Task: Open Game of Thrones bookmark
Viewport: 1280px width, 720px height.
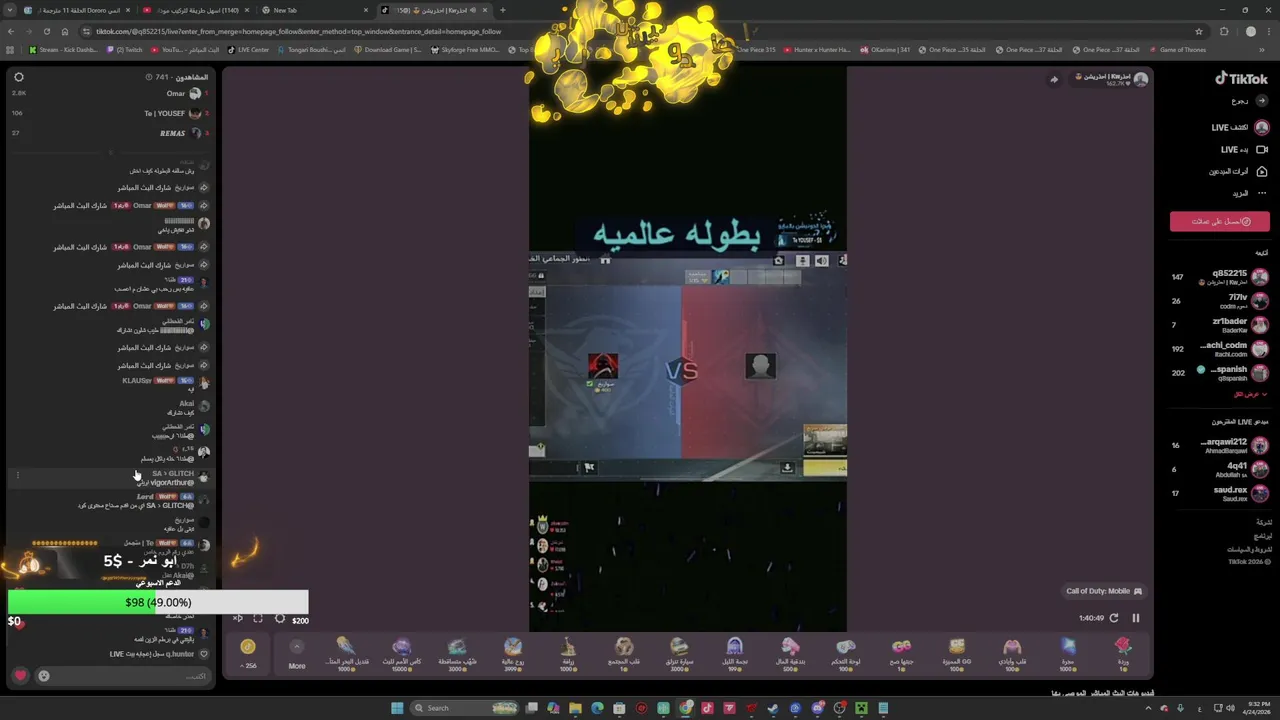Action: point(1178,49)
